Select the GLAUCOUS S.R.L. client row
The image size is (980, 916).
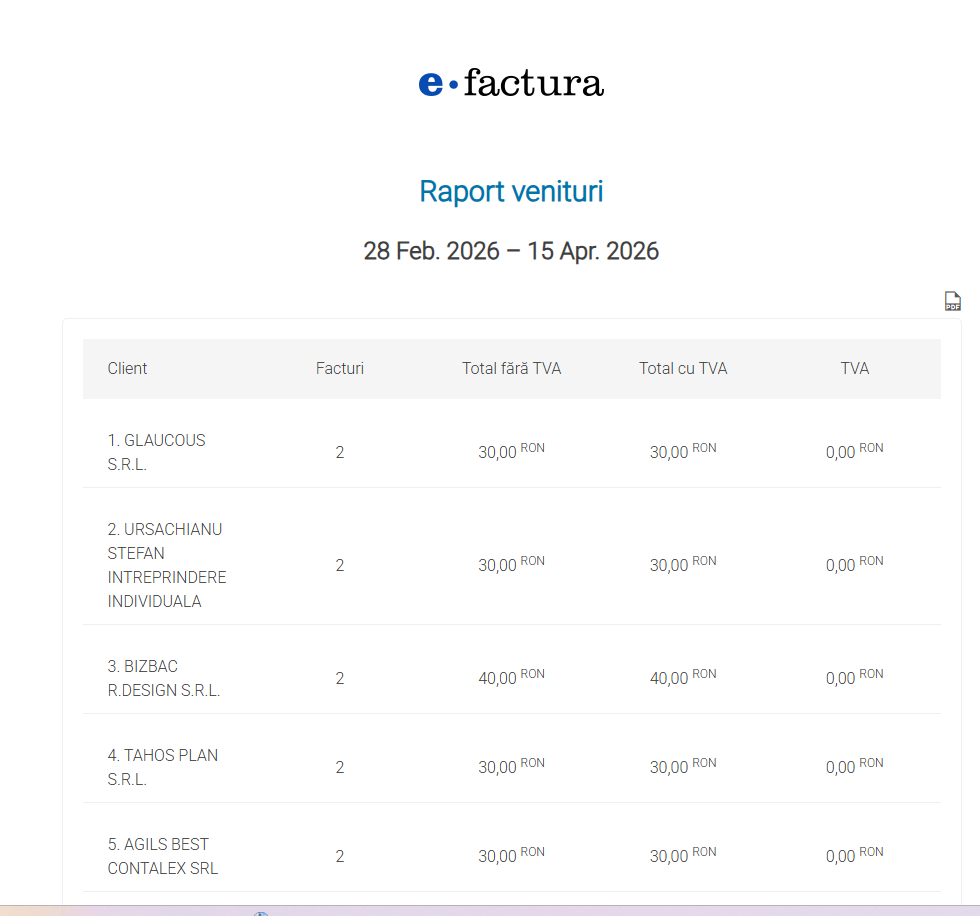tap(156, 452)
